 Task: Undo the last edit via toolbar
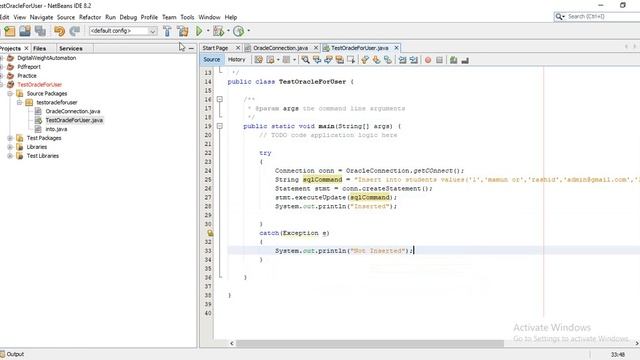60,31
